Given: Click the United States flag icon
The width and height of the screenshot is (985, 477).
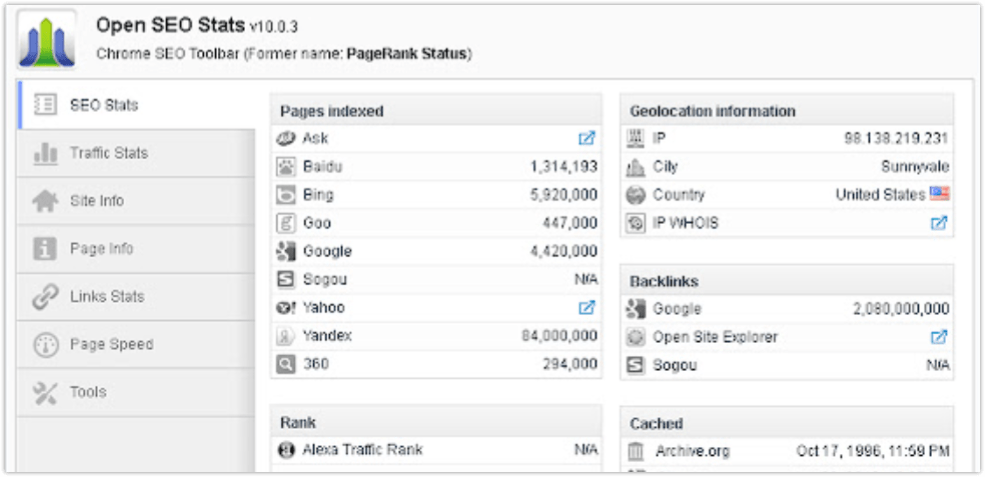Looking at the screenshot, I should 940,194.
